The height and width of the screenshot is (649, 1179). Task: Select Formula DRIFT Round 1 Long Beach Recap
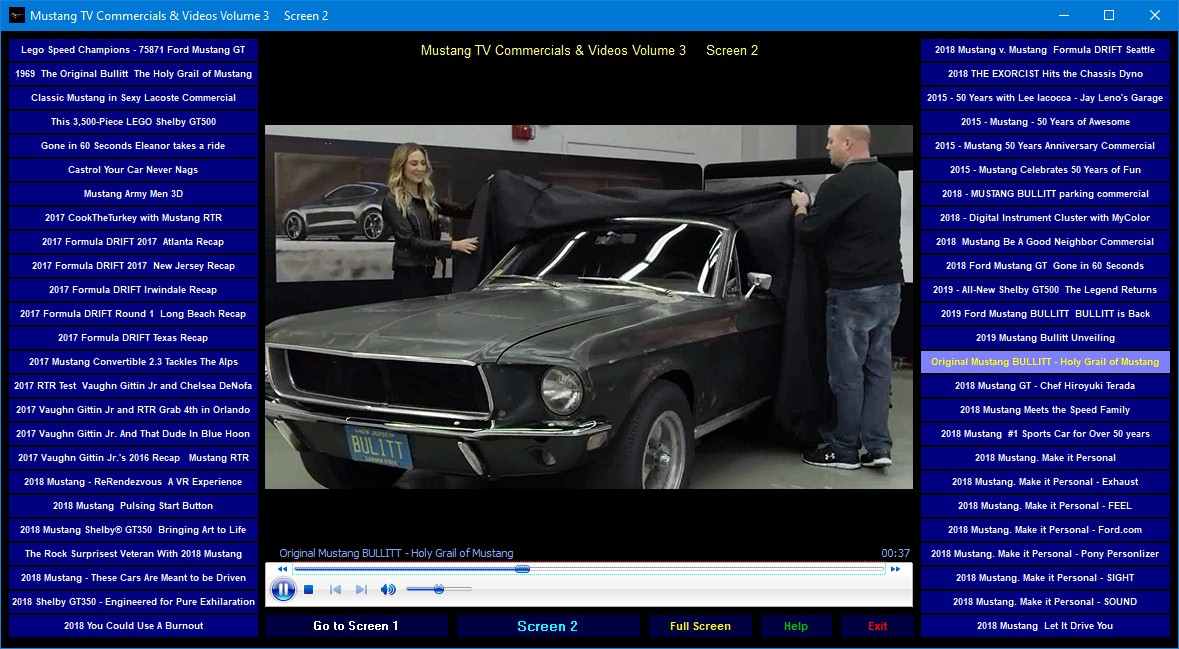133,314
